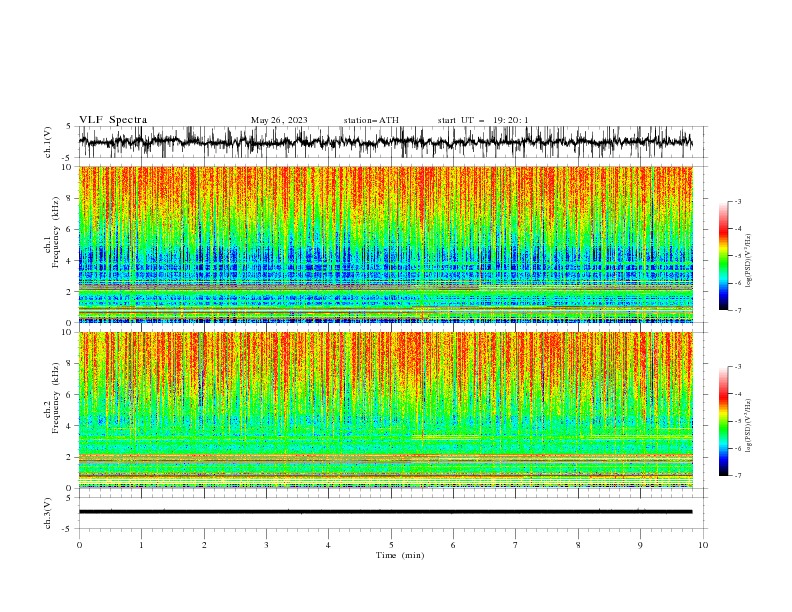Screen dimensions: 792x612
Task: Click the "4" tick on the time axis
Action: [x=328, y=545]
